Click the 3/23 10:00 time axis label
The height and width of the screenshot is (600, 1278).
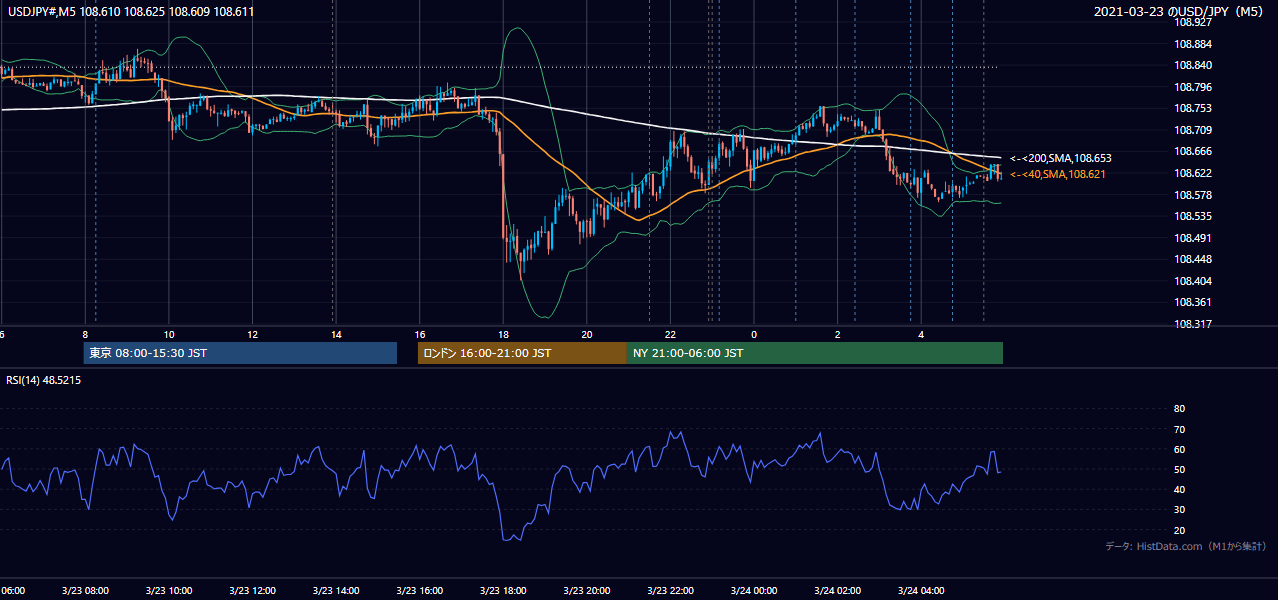pos(169,591)
